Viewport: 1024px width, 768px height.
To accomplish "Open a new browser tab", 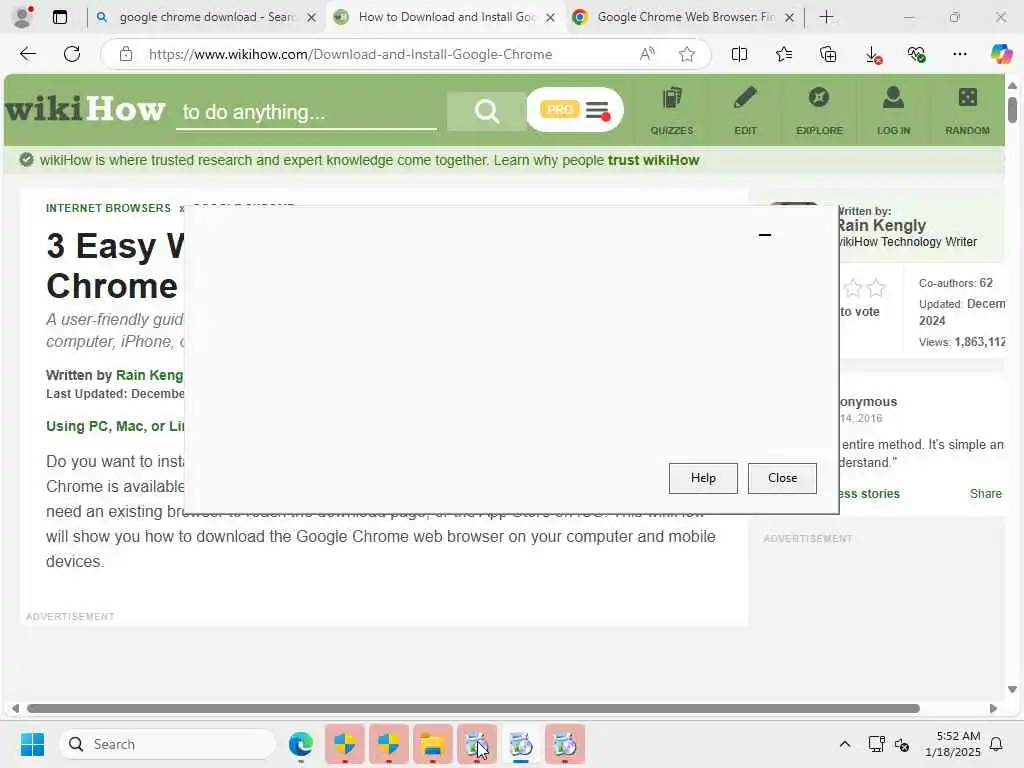I will (826, 17).
